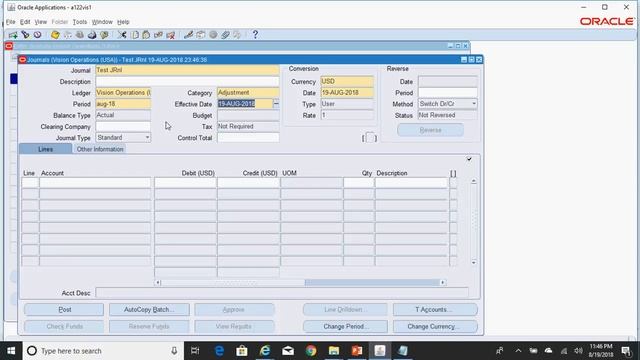Click the Copy toolbar icon

[135, 35]
